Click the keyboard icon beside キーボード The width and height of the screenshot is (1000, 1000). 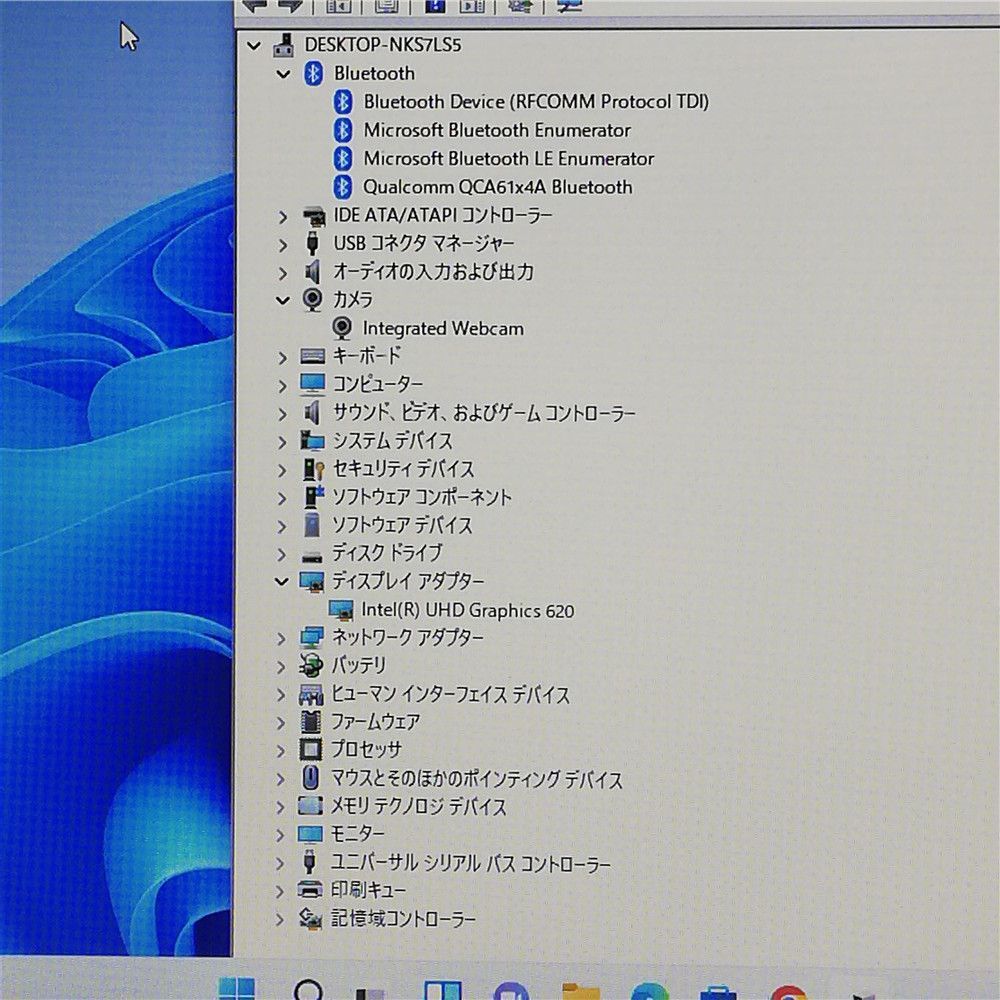pos(312,357)
